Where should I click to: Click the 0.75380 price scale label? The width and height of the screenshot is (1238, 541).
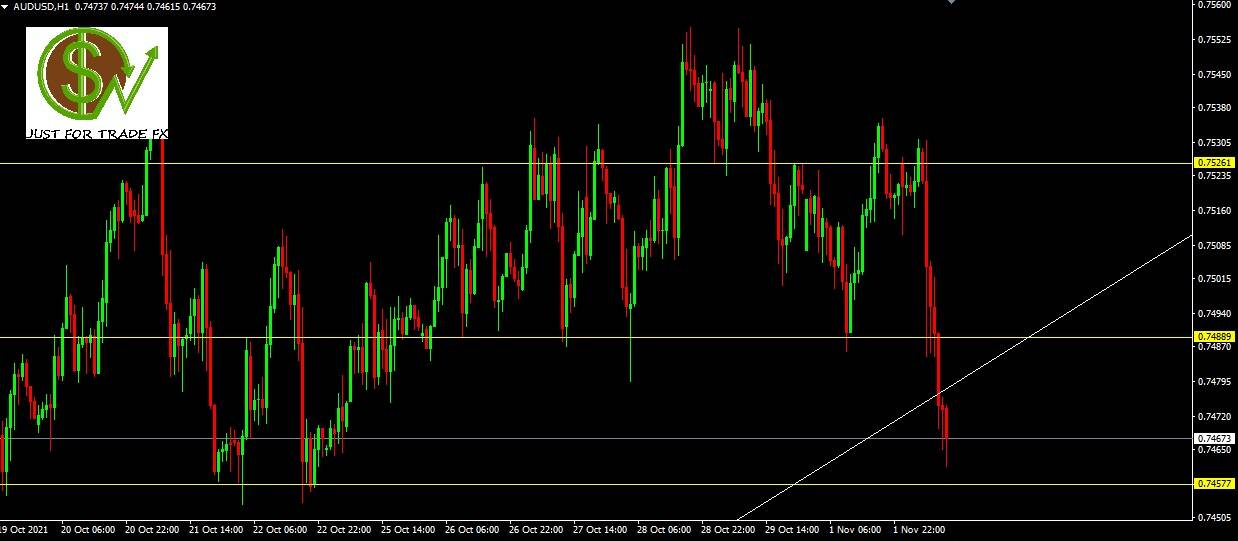[x=1215, y=107]
